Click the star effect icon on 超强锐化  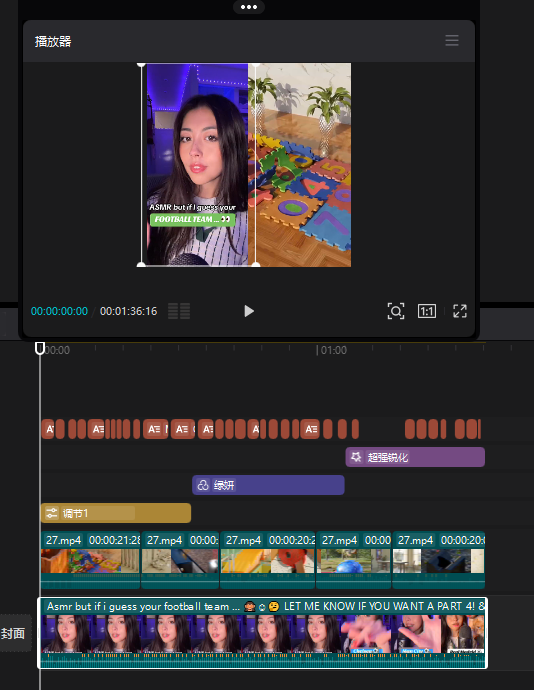click(356, 457)
